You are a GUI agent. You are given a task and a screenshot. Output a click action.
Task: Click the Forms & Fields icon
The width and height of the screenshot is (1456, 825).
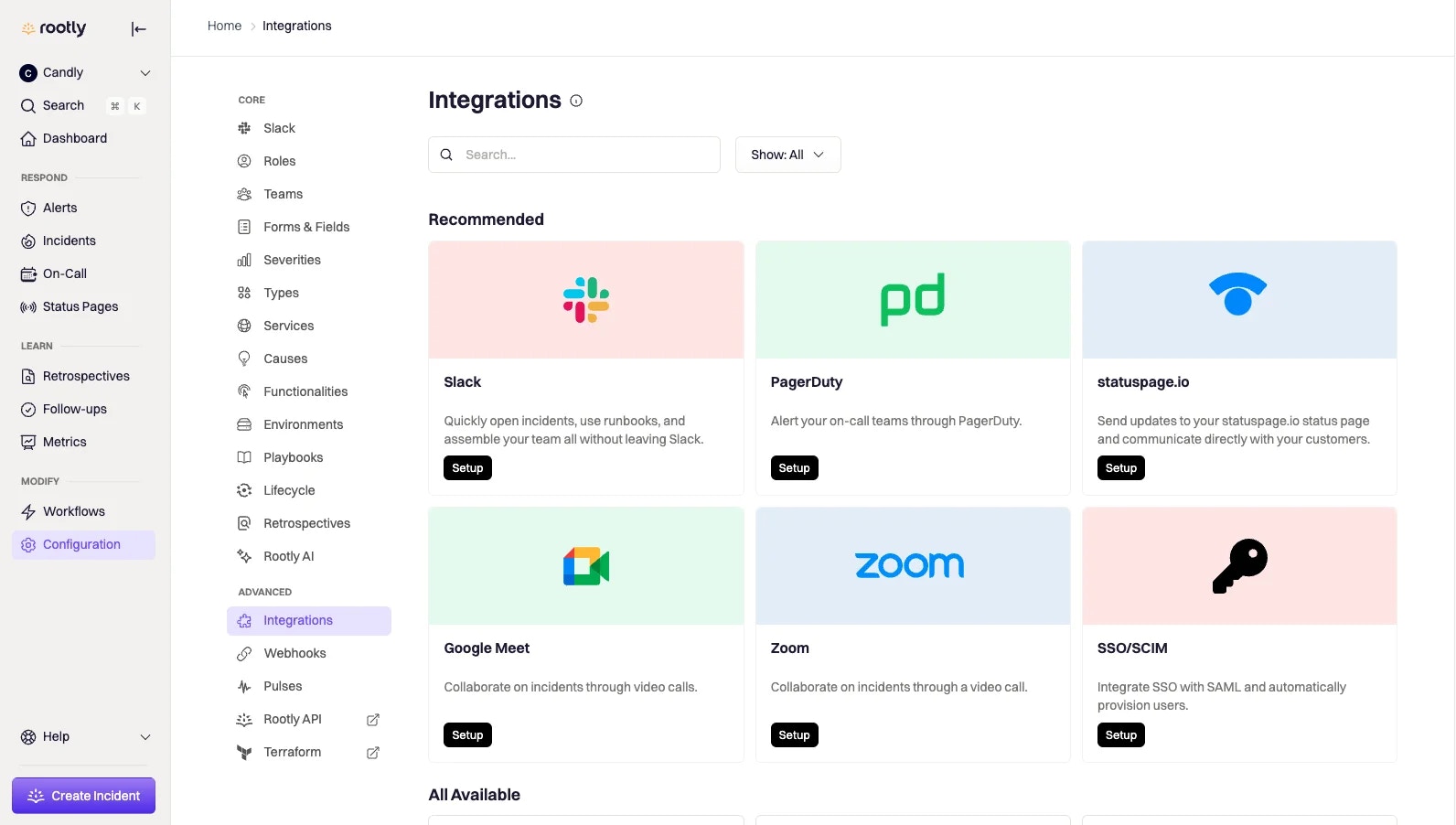(x=244, y=228)
